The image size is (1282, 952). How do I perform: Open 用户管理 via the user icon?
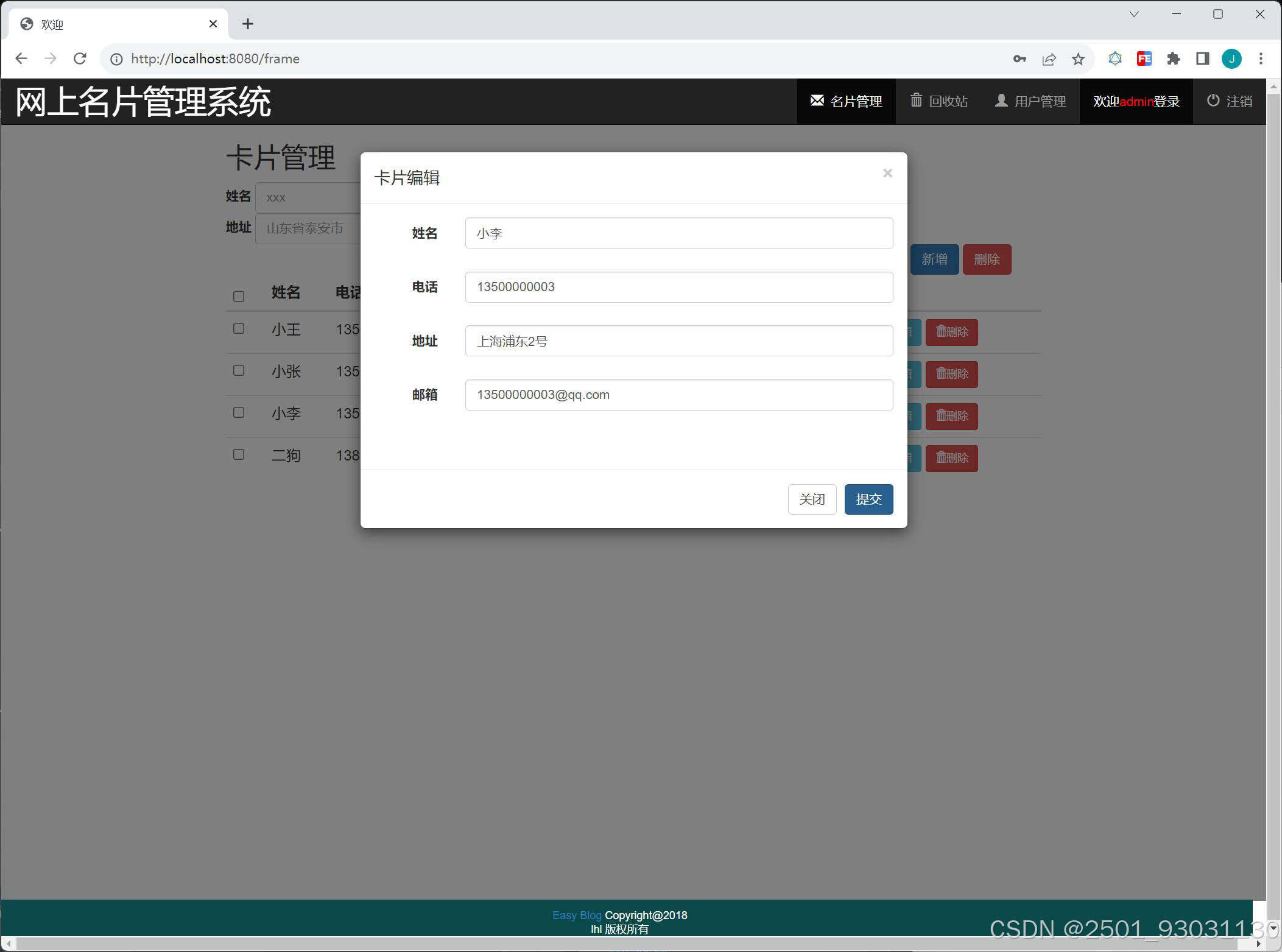point(1001,100)
